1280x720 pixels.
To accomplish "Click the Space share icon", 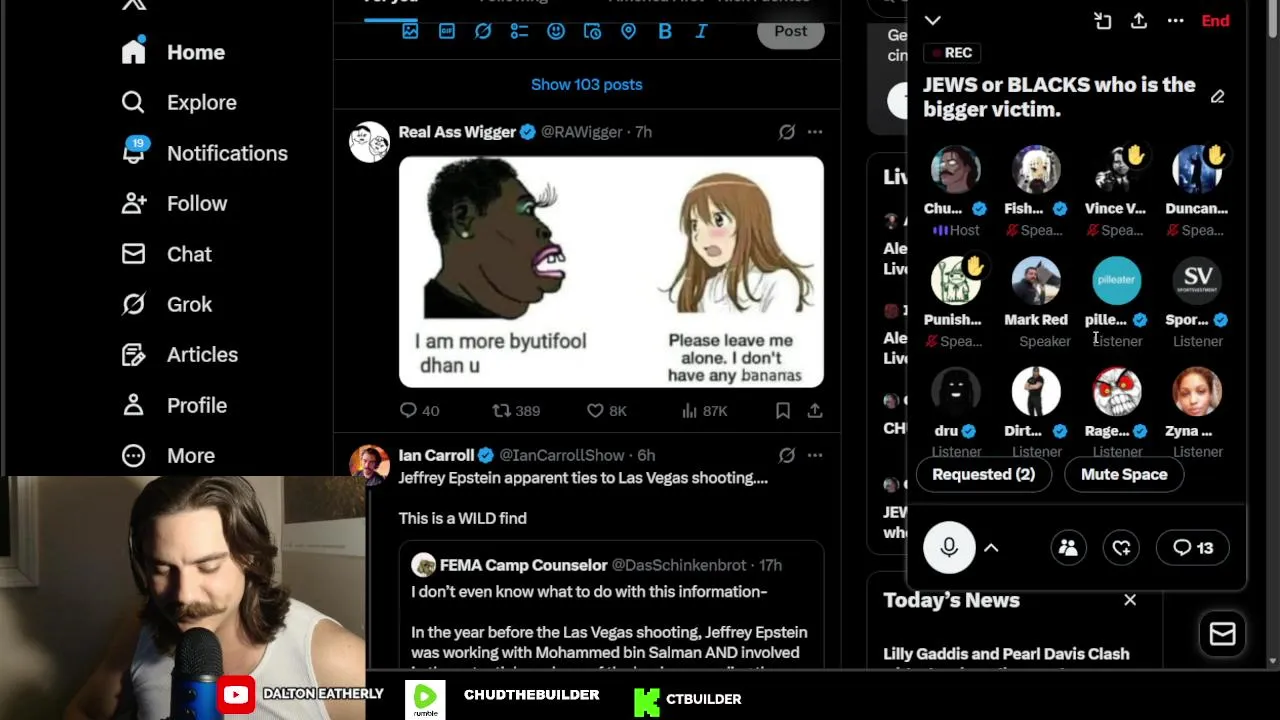I will pyautogui.click(x=1139, y=21).
